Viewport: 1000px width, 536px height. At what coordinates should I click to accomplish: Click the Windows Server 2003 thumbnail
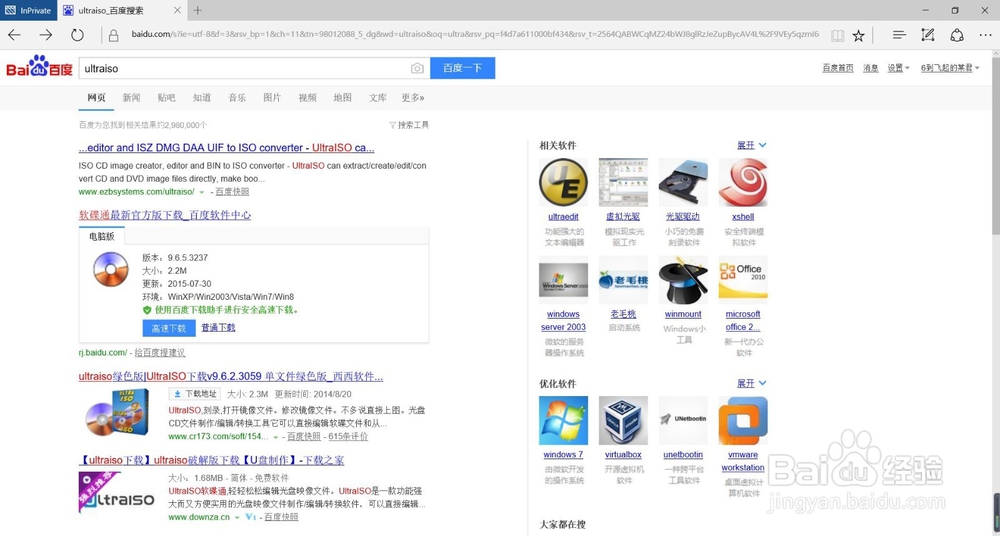click(563, 279)
